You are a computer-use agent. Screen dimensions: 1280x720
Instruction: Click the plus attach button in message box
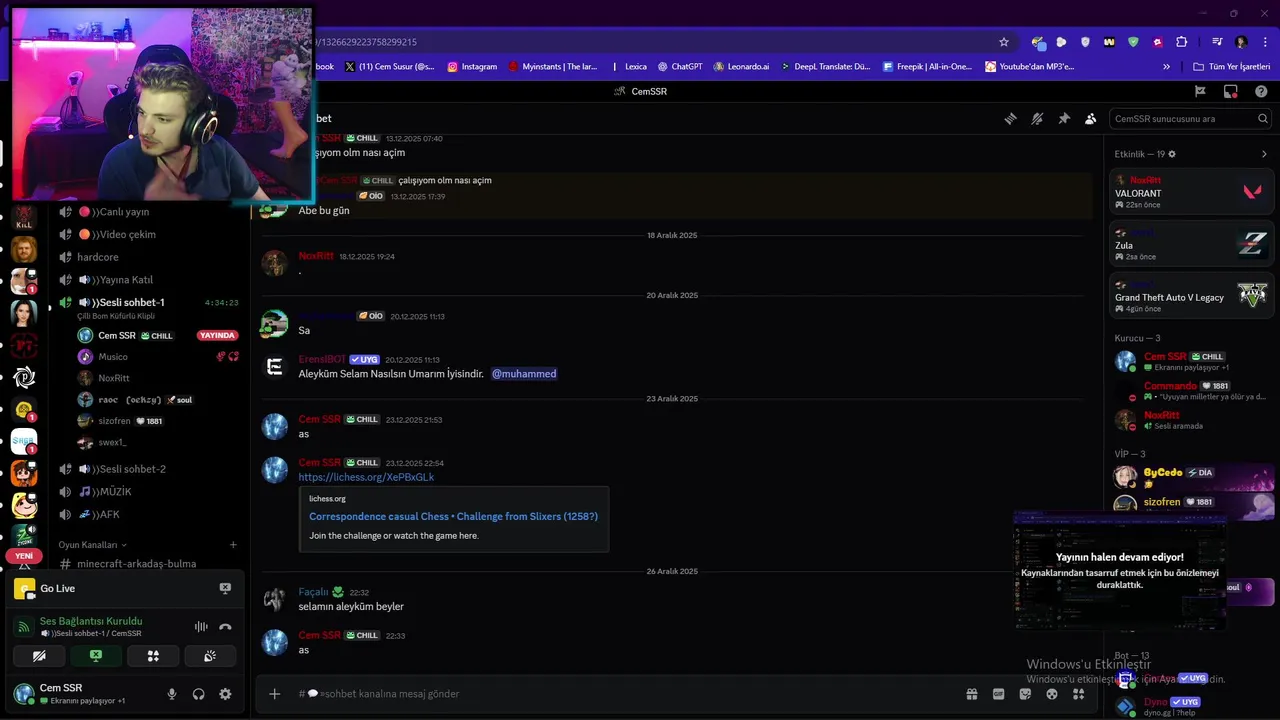coord(275,694)
